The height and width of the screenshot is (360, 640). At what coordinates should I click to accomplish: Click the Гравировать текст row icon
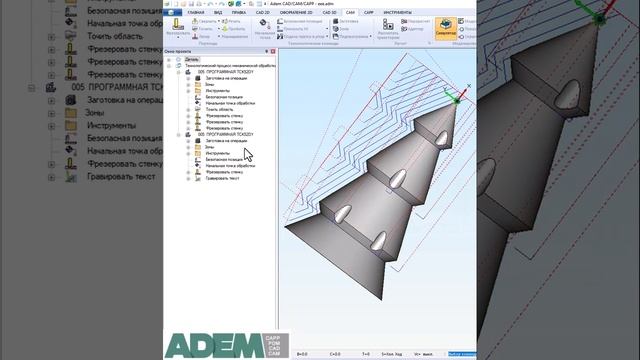tap(198, 178)
